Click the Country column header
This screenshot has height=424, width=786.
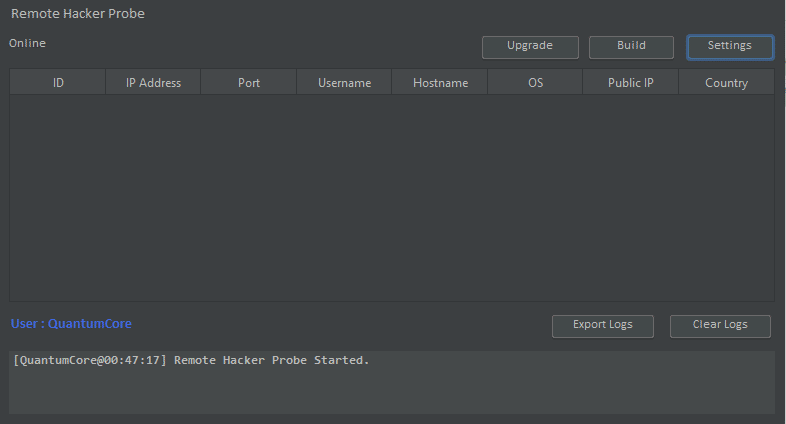pyautogui.click(x=726, y=83)
